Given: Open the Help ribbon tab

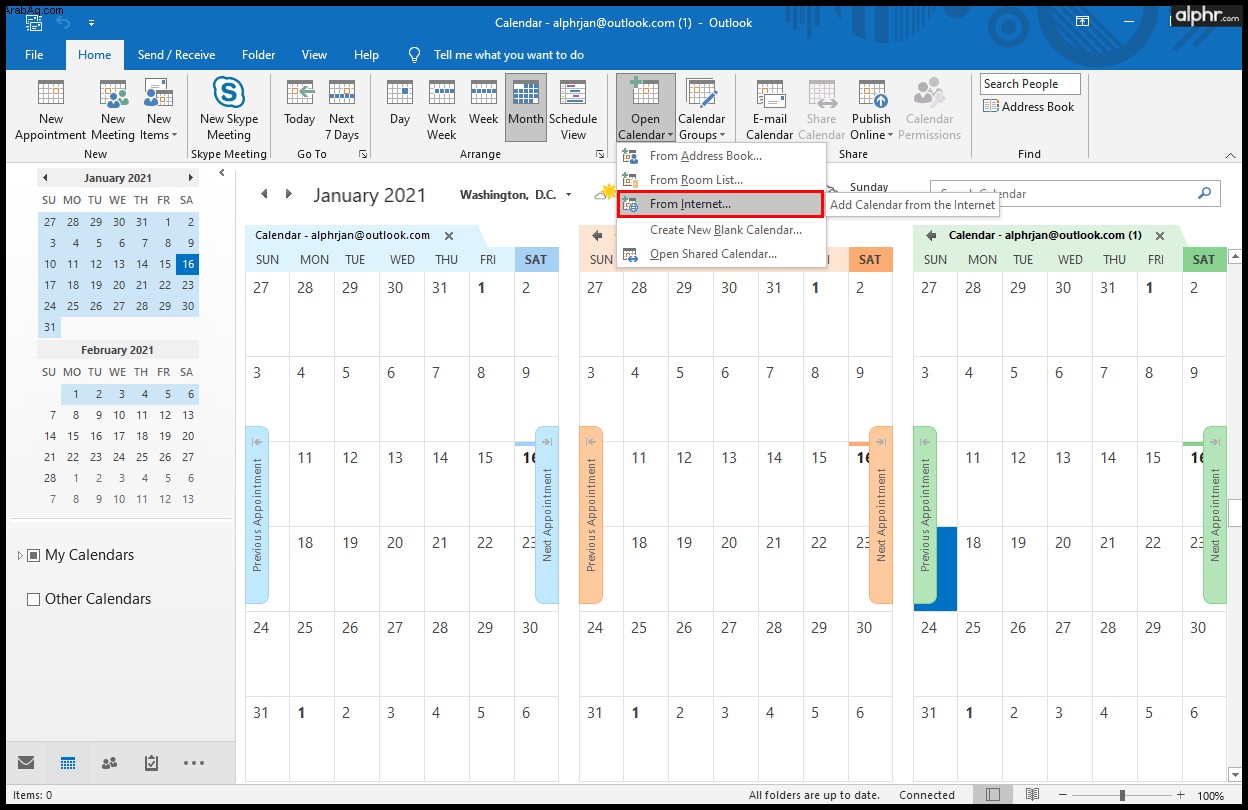Looking at the screenshot, I should coord(366,55).
